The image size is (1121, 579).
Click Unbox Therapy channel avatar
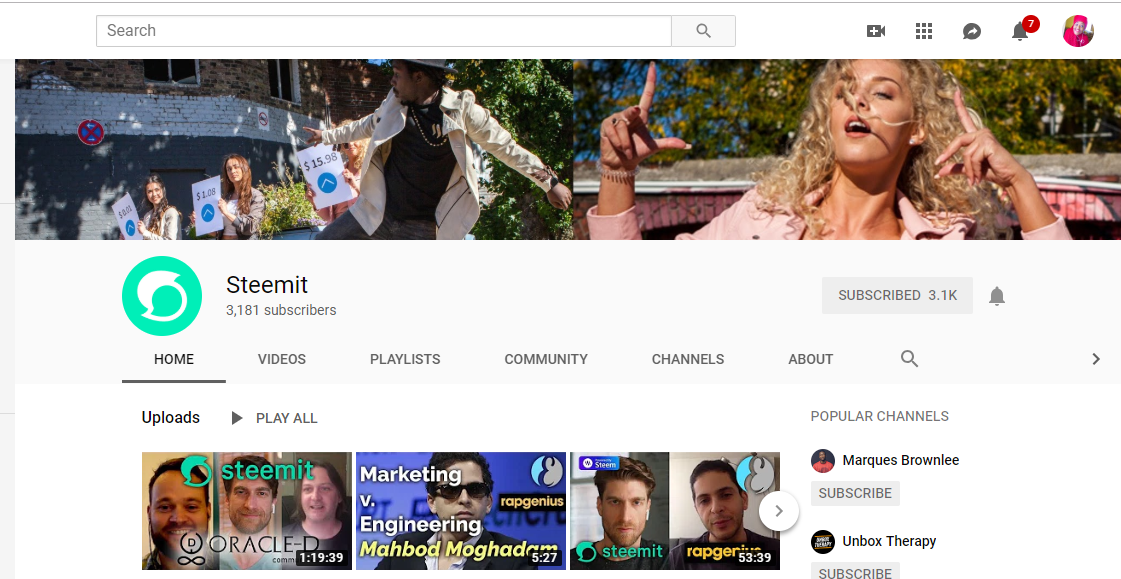(x=823, y=542)
